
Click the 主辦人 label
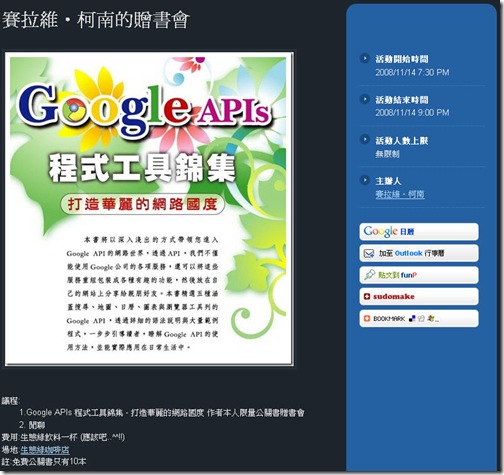[388, 181]
